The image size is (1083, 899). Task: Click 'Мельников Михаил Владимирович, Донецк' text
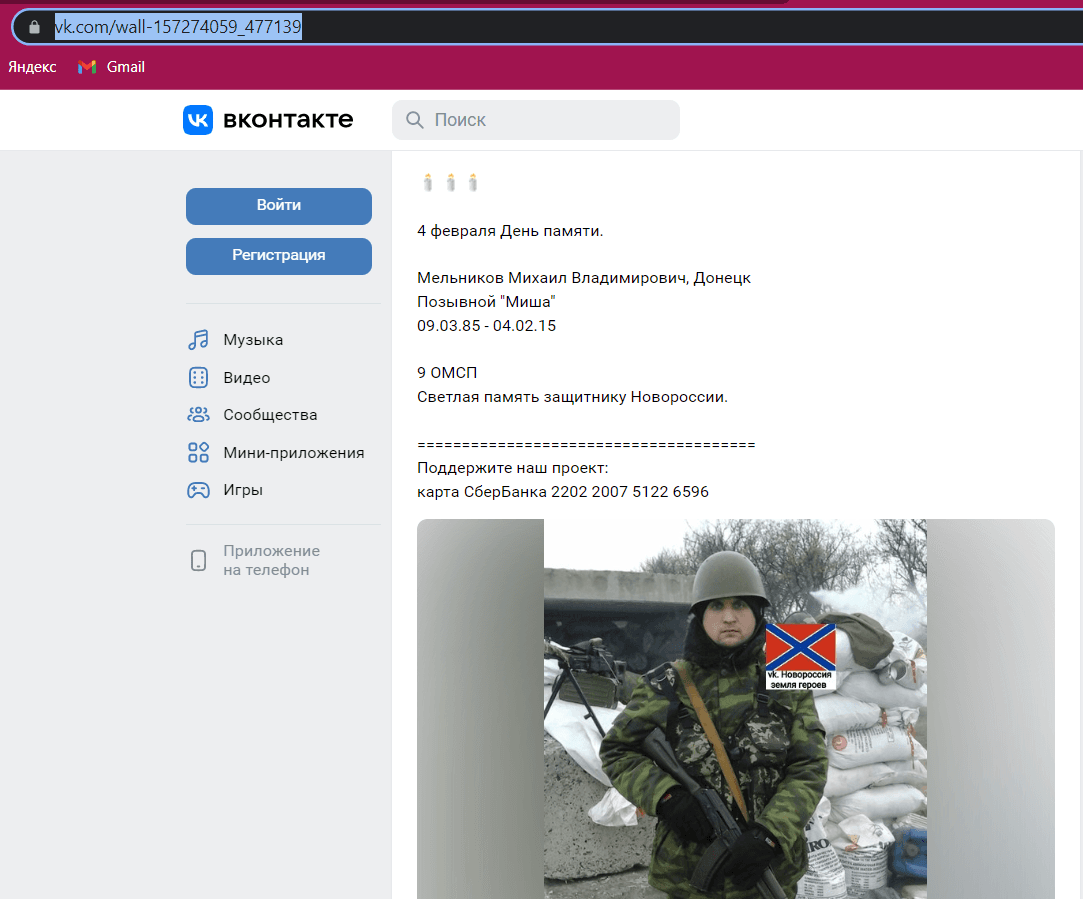584,278
